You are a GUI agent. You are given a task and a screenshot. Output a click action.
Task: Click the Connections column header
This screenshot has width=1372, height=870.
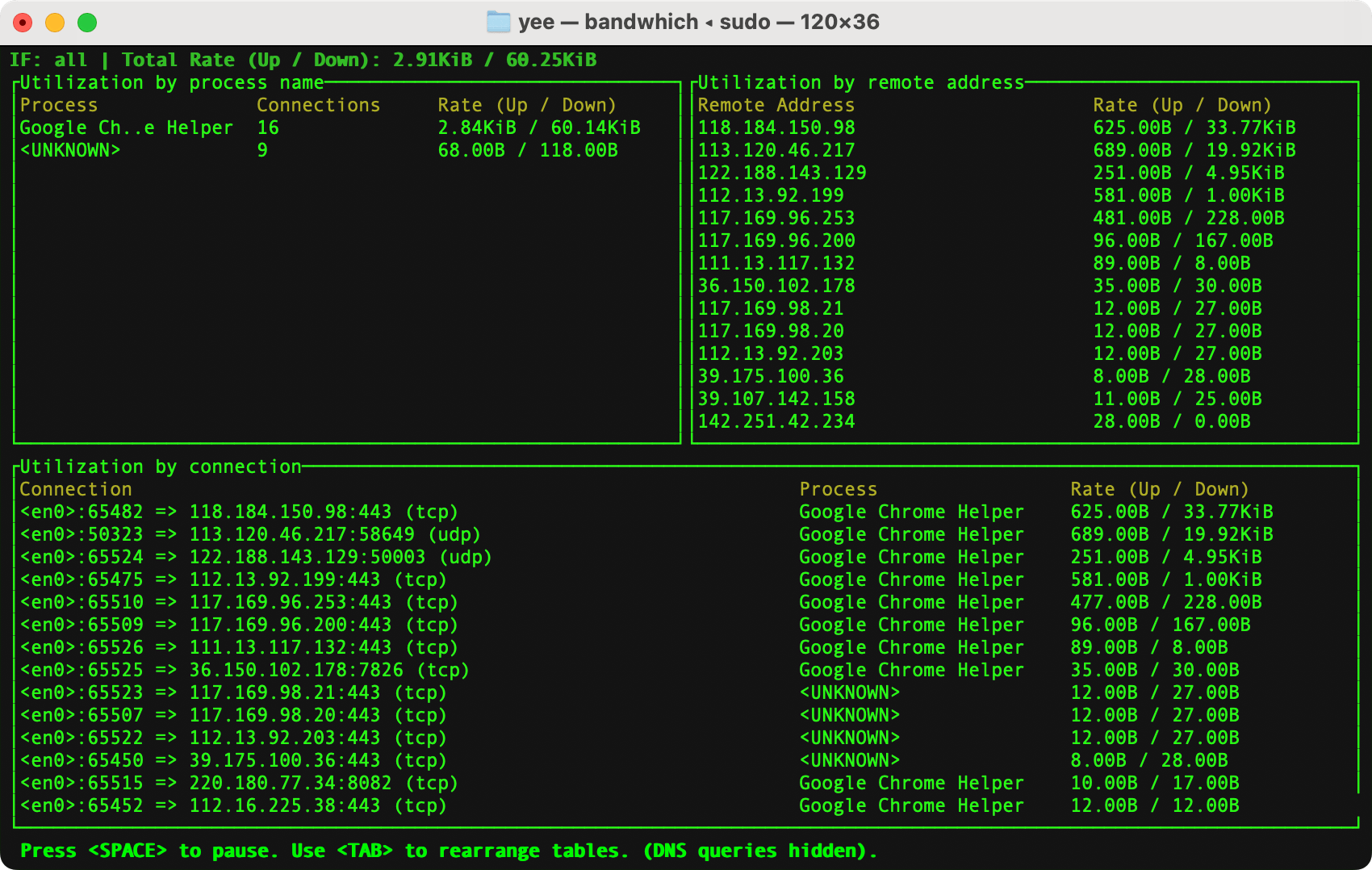point(319,105)
